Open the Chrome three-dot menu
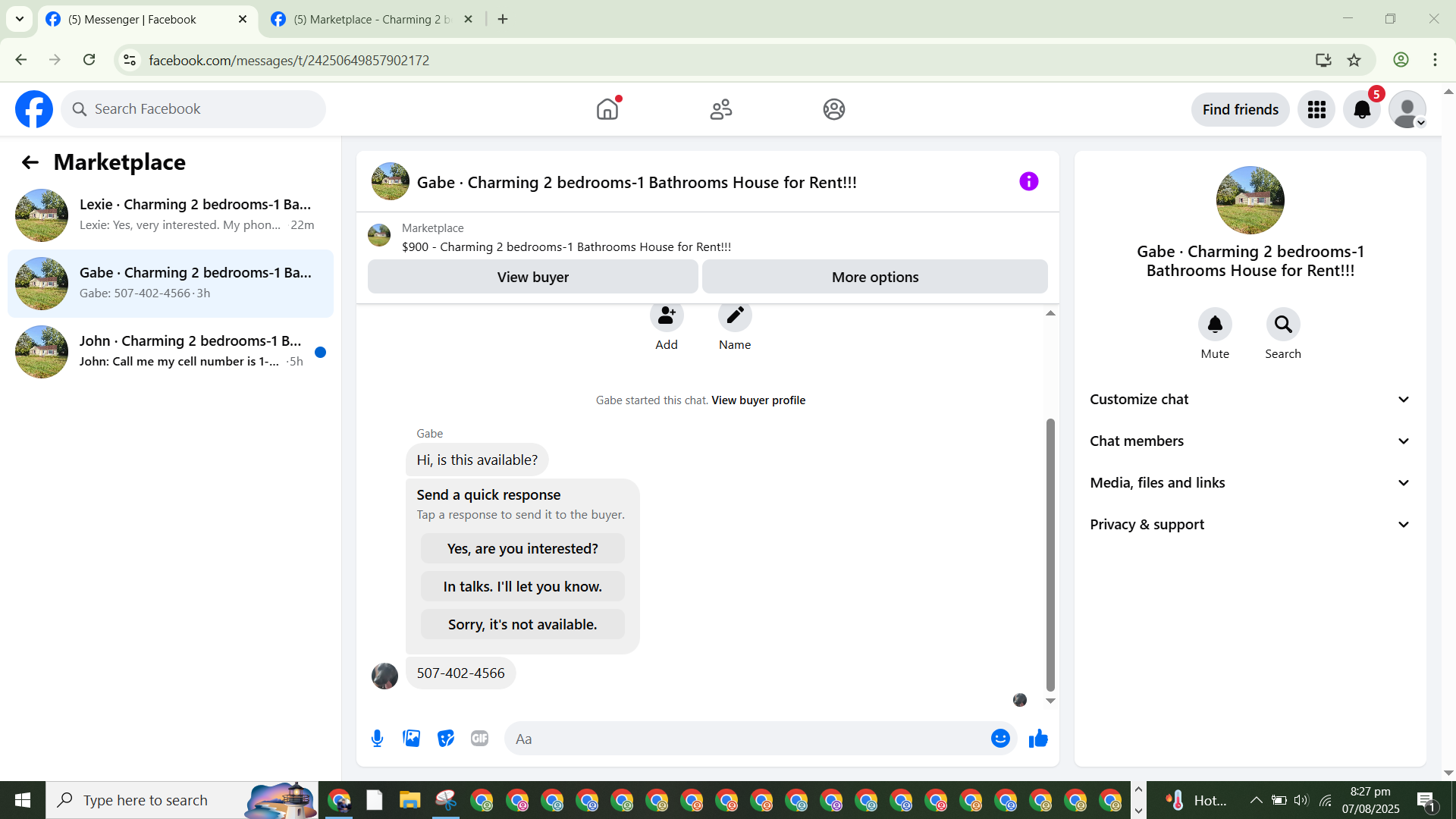This screenshot has width=1456, height=819. tap(1435, 60)
